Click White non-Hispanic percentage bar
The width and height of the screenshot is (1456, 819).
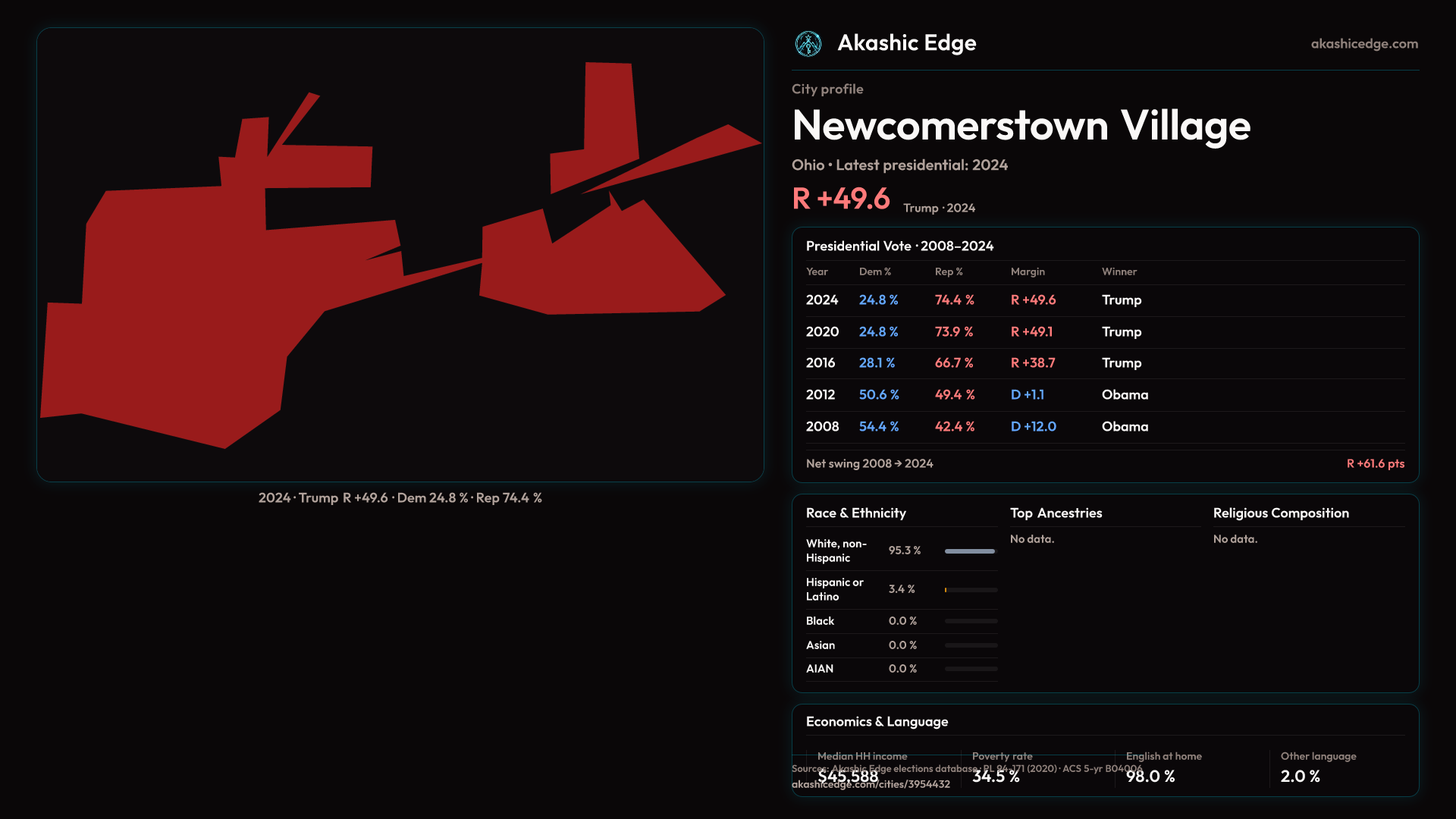pyautogui.click(x=970, y=551)
